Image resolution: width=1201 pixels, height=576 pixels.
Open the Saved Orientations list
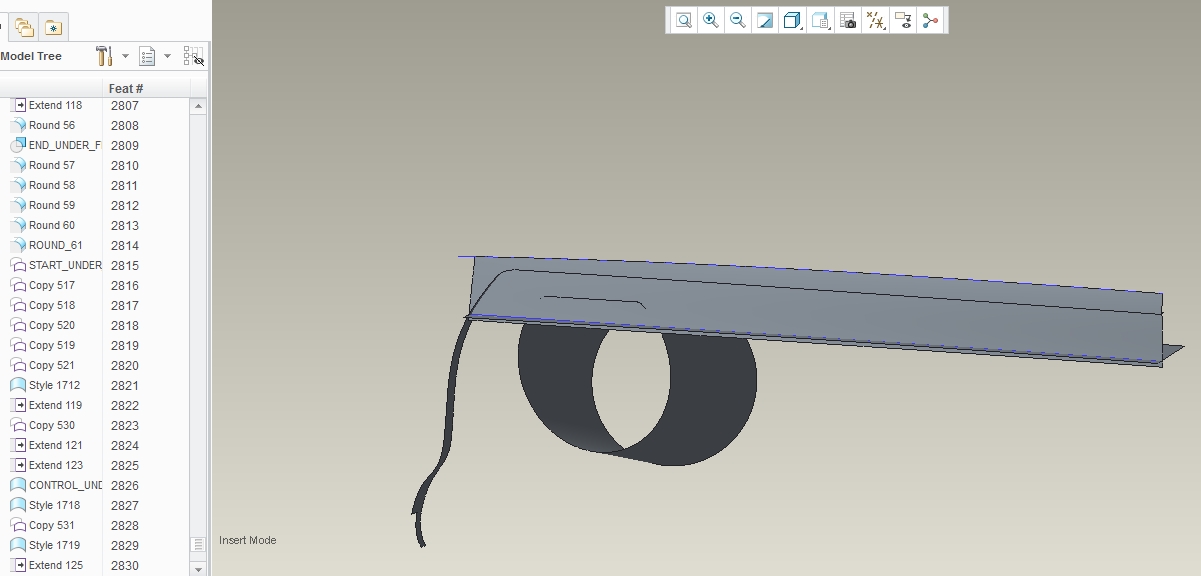click(x=821, y=20)
